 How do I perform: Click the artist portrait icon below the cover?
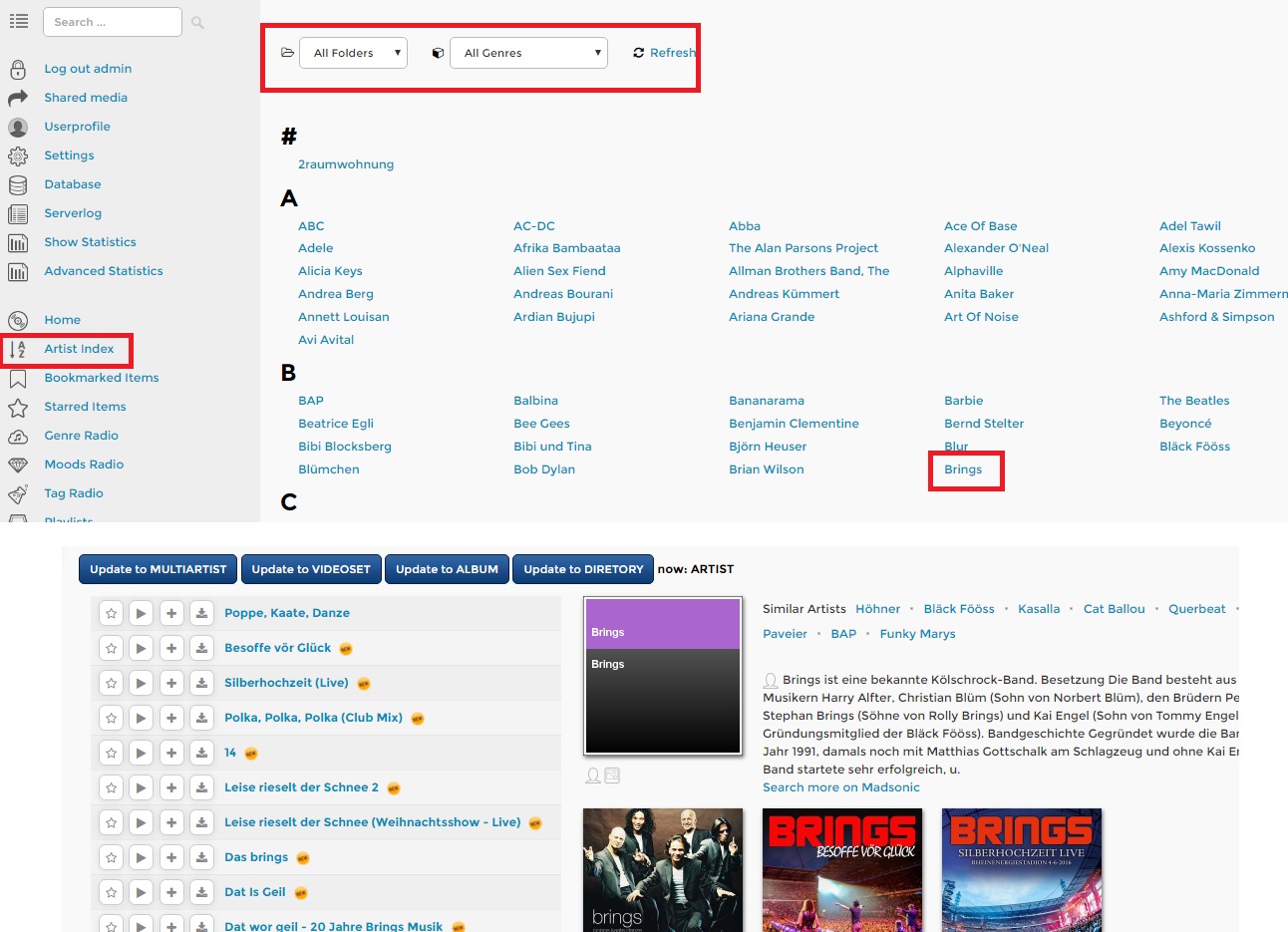[593, 776]
